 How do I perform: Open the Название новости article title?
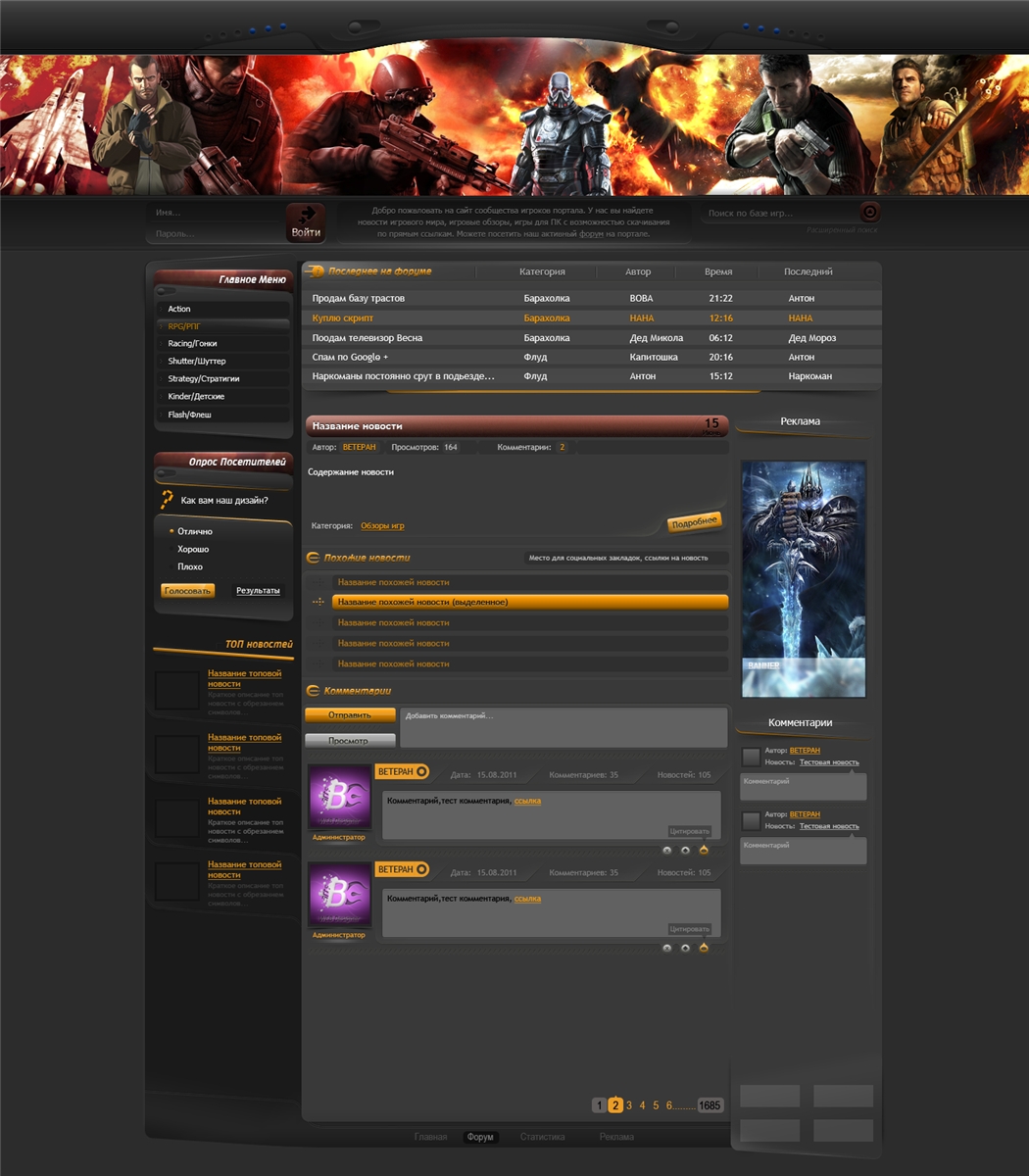click(x=357, y=426)
